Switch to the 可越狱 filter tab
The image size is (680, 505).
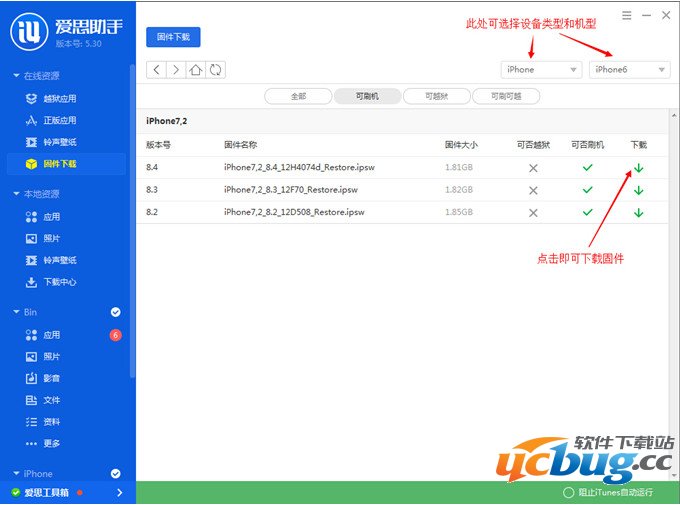[436, 96]
